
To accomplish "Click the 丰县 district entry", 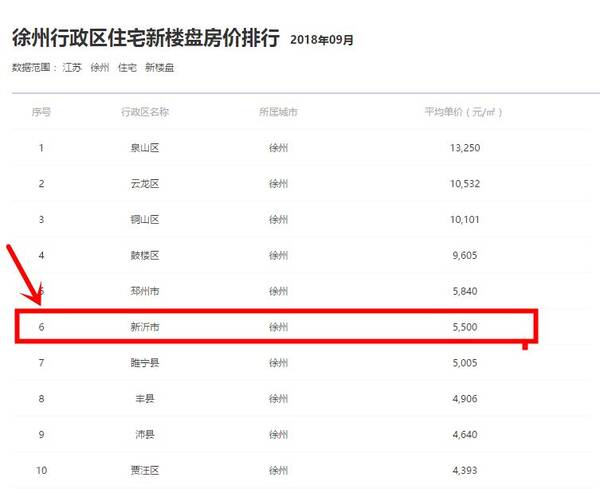I will click(x=145, y=399).
